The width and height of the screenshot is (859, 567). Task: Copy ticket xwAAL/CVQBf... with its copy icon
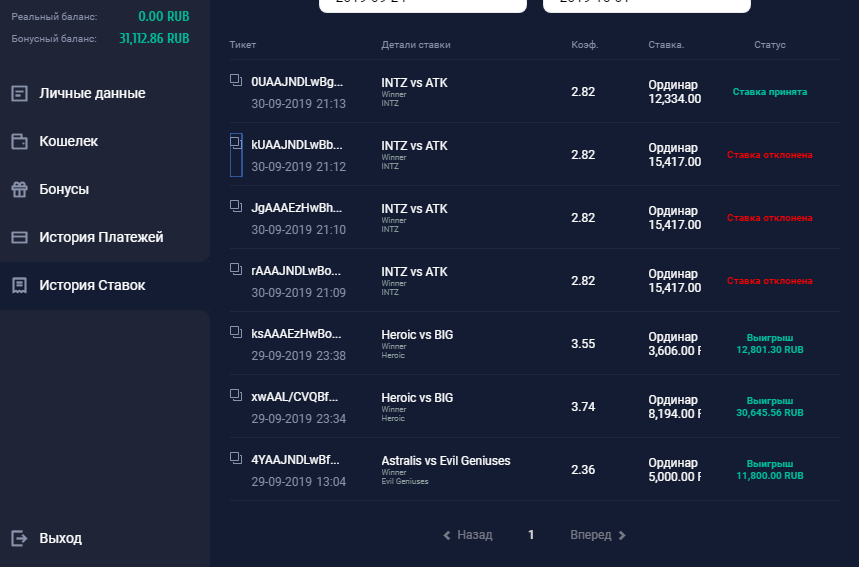(236, 395)
